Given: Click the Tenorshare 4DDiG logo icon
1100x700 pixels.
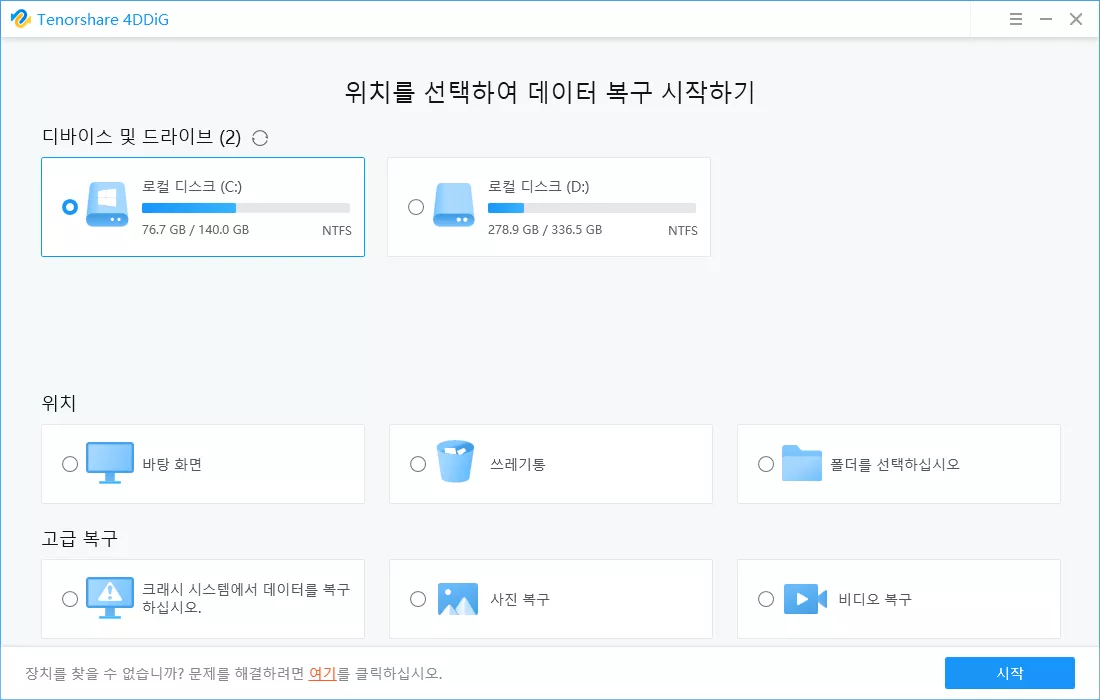Looking at the screenshot, I should click(20, 19).
